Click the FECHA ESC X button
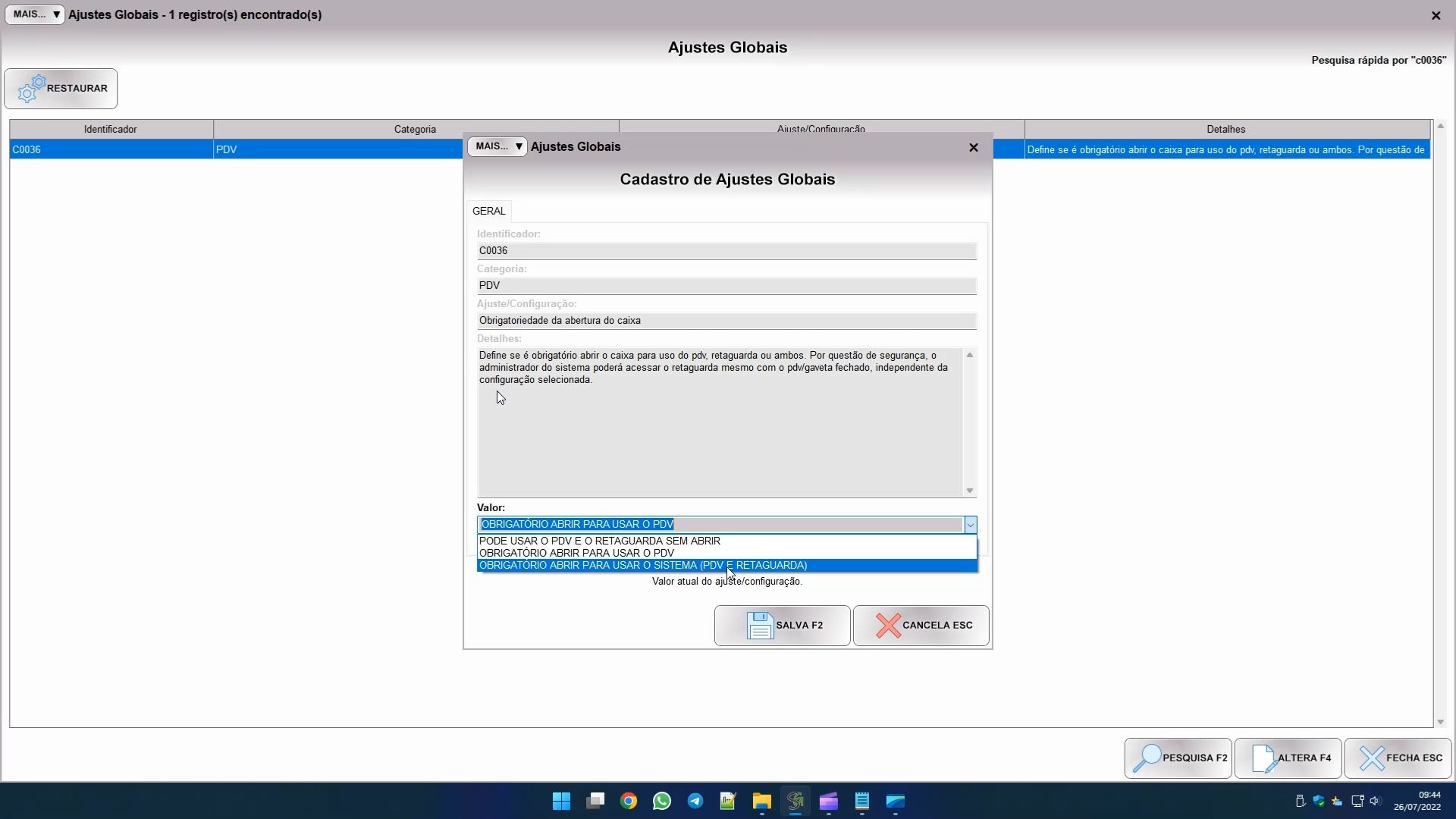This screenshot has width=1456, height=819. pos(1398,758)
